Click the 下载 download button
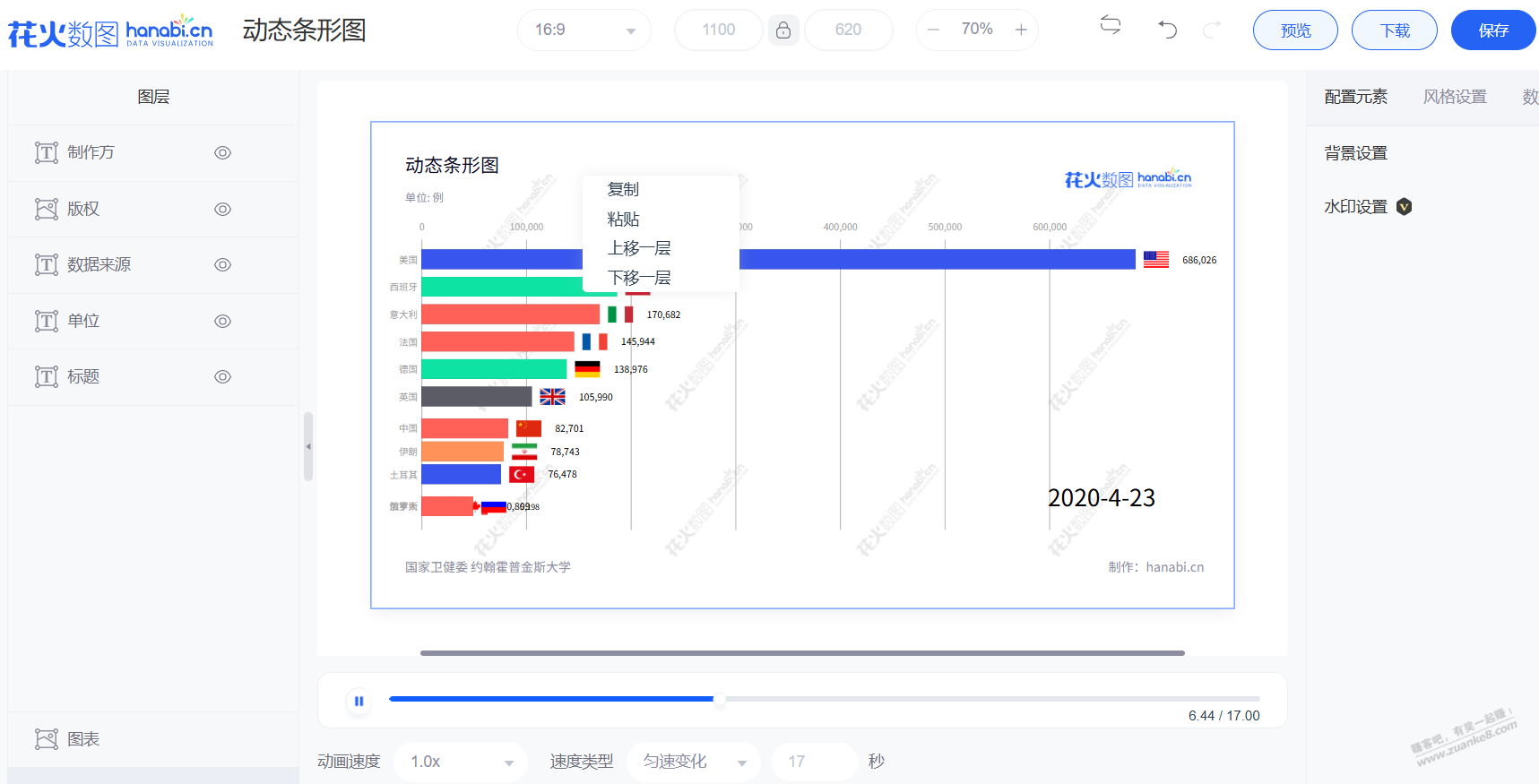 pos(1395,30)
